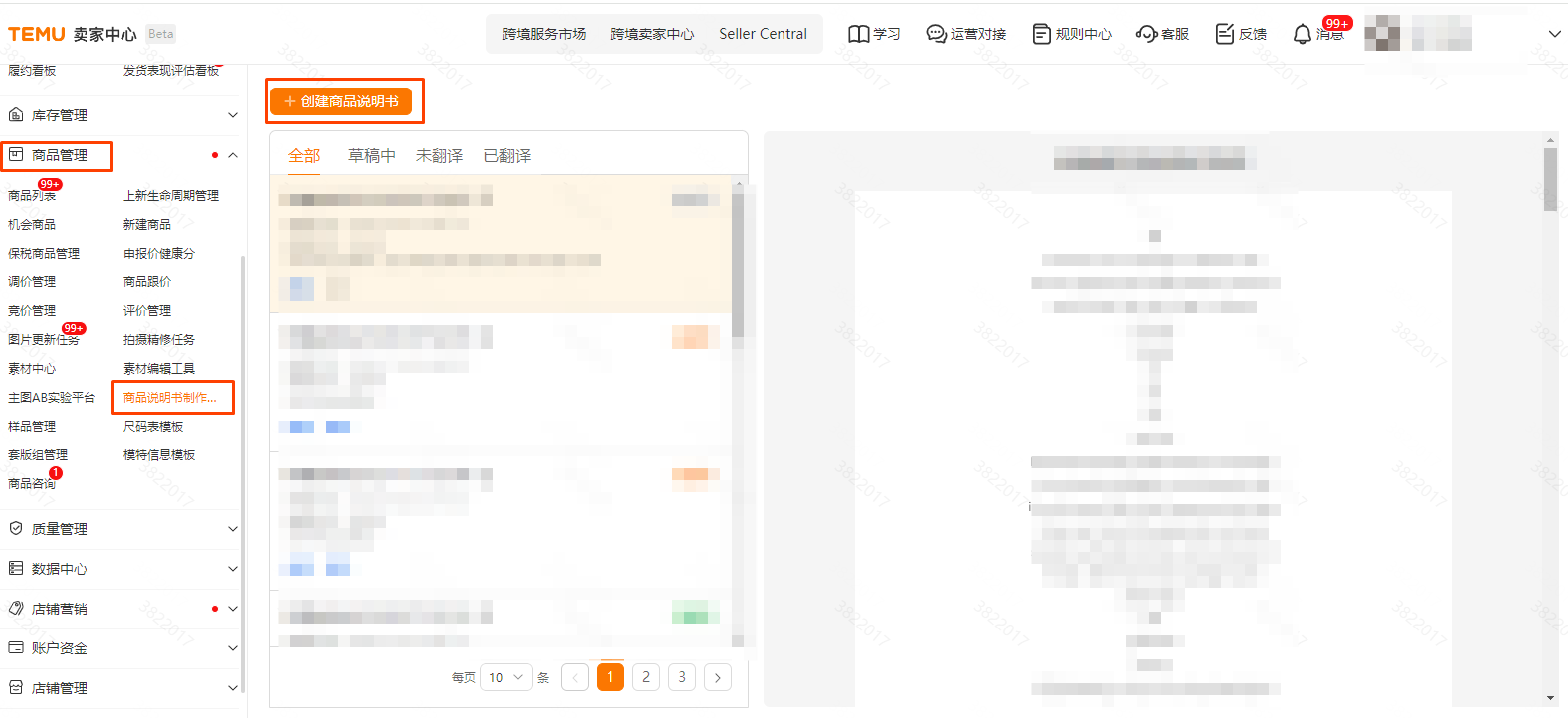Screen dimensions: 1568x718
Task: Open the page size 10 dropdown
Action: click(506, 677)
